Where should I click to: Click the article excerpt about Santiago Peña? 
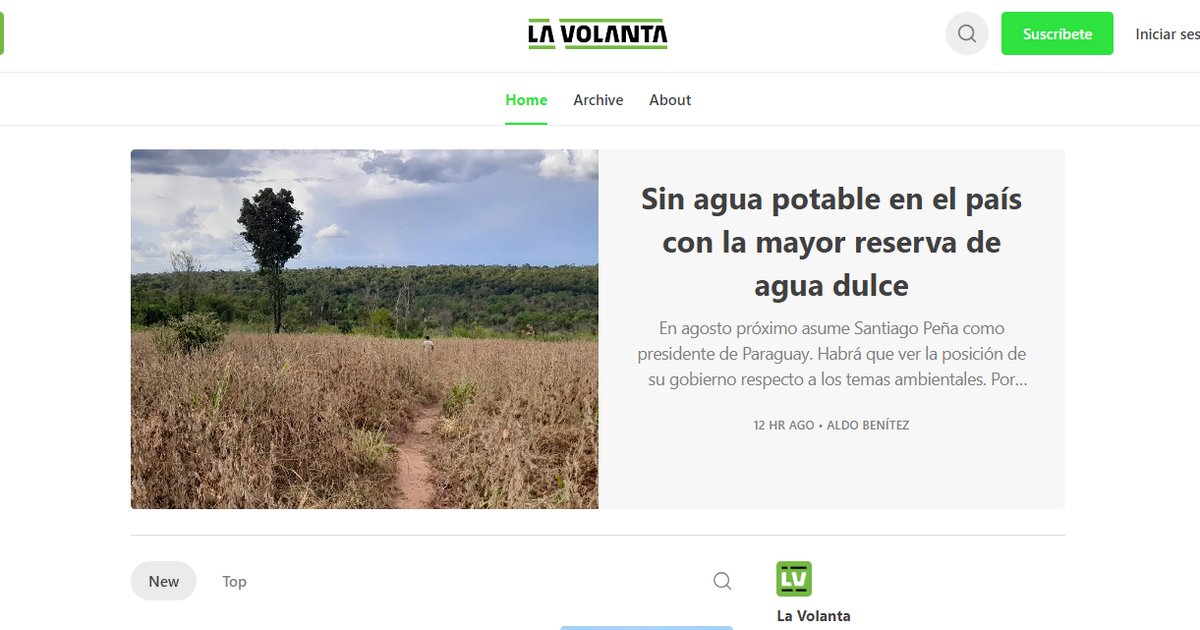pos(832,353)
